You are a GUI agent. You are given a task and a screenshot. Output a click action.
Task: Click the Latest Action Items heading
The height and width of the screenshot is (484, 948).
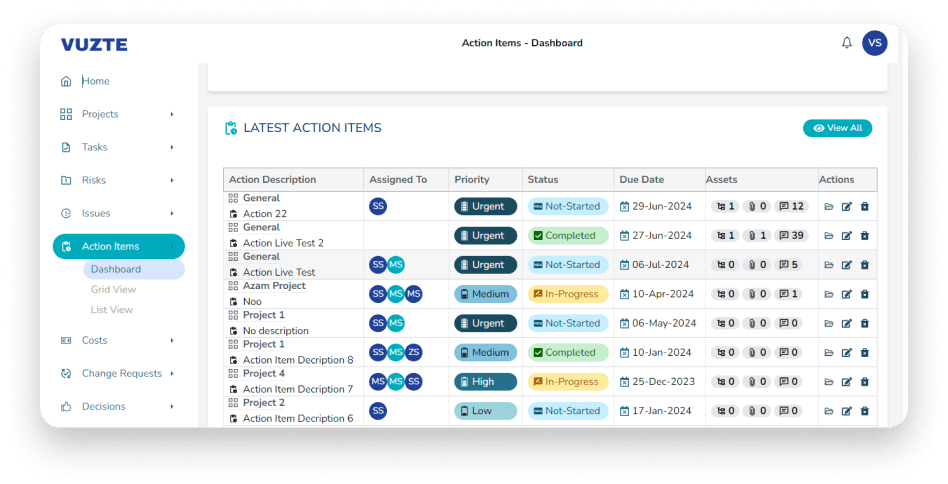coord(312,128)
